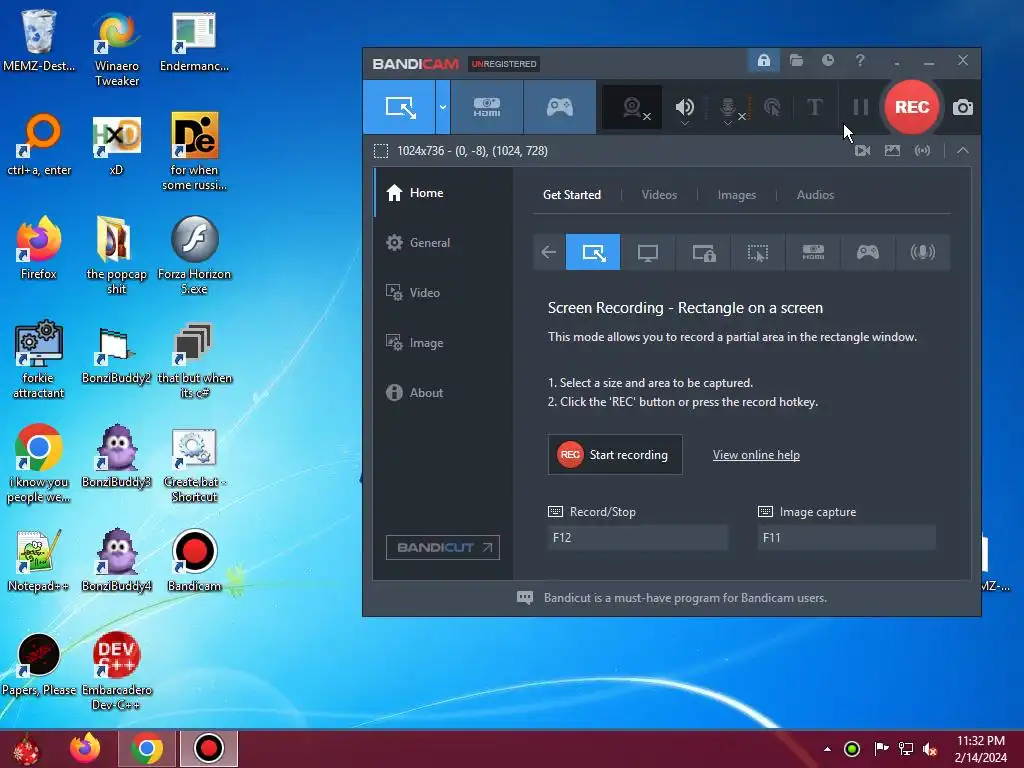1024x768 pixels.
Task: Click the Start recording button
Action: coord(615,455)
